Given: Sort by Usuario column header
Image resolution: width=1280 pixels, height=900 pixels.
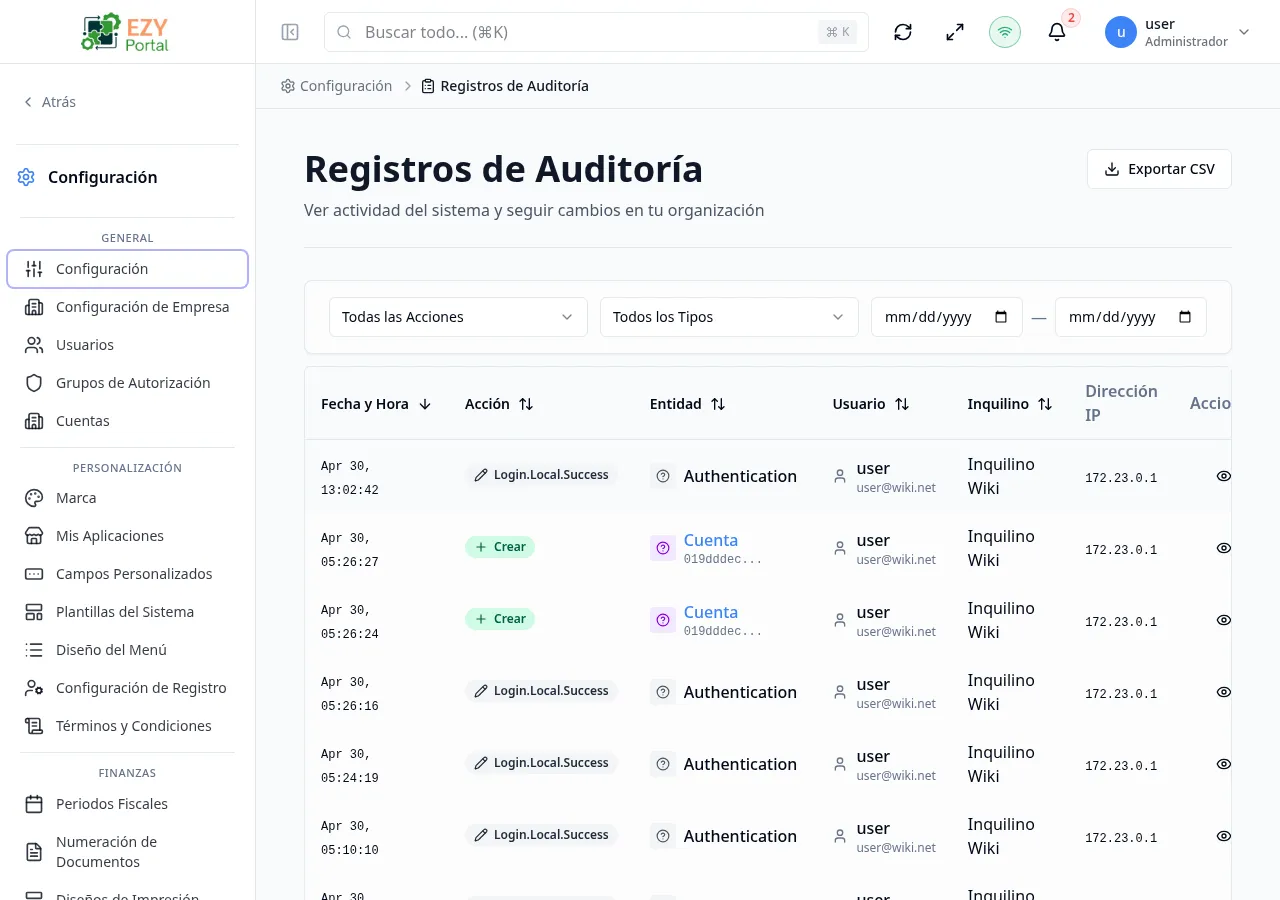Looking at the screenshot, I should 870,404.
